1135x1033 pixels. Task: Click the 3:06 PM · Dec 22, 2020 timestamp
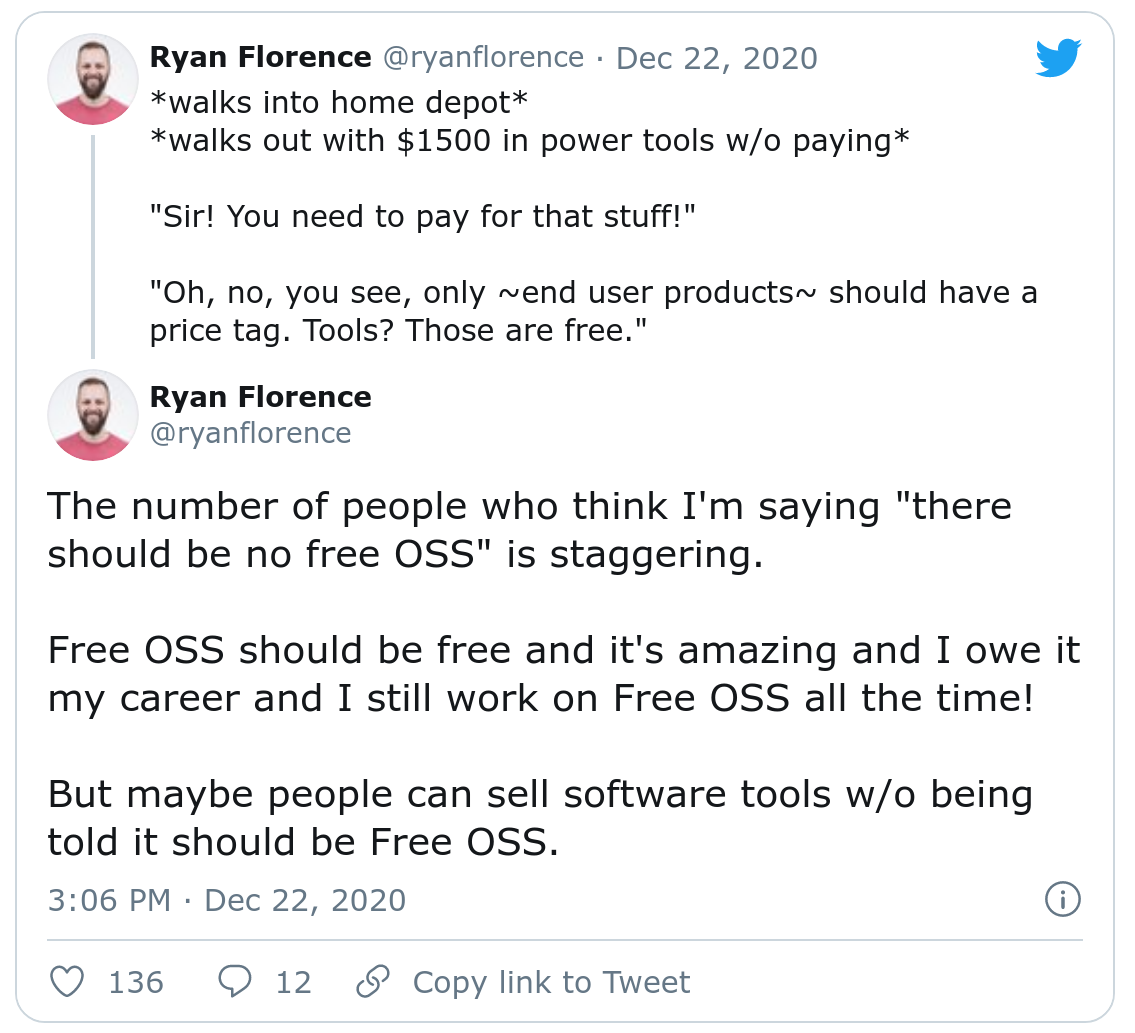pyautogui.click(x=227, y=900)
